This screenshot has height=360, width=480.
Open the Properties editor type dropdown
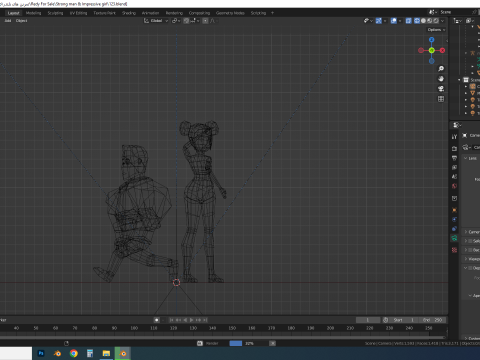pyautogui.click(x=457, y=125)
